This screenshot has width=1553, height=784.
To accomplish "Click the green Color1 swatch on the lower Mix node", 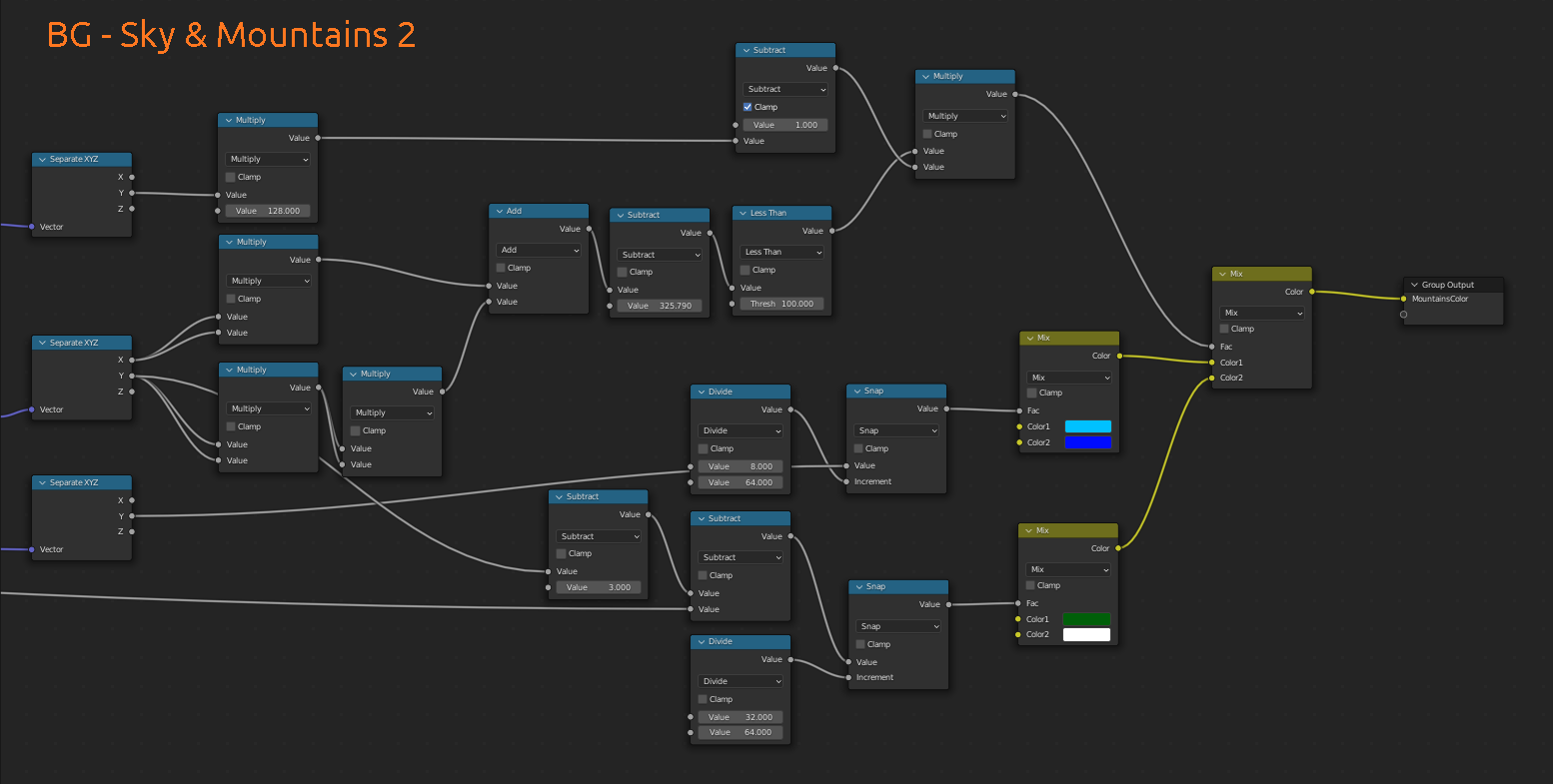I will pos(1086,618).
